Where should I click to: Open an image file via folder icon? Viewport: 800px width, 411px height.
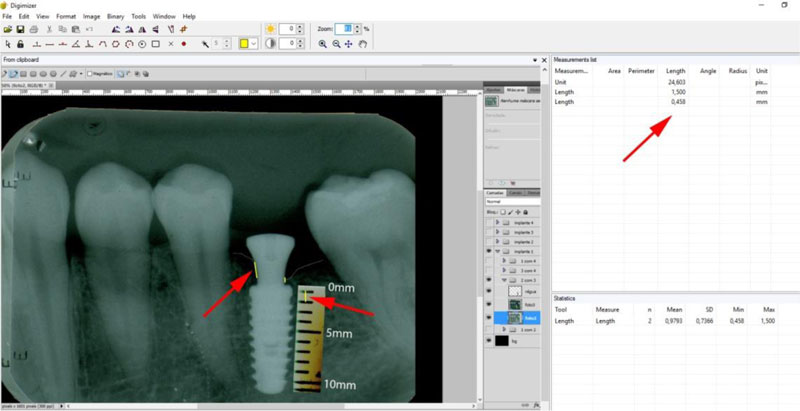pyautogui.click(x=8, y=29)
